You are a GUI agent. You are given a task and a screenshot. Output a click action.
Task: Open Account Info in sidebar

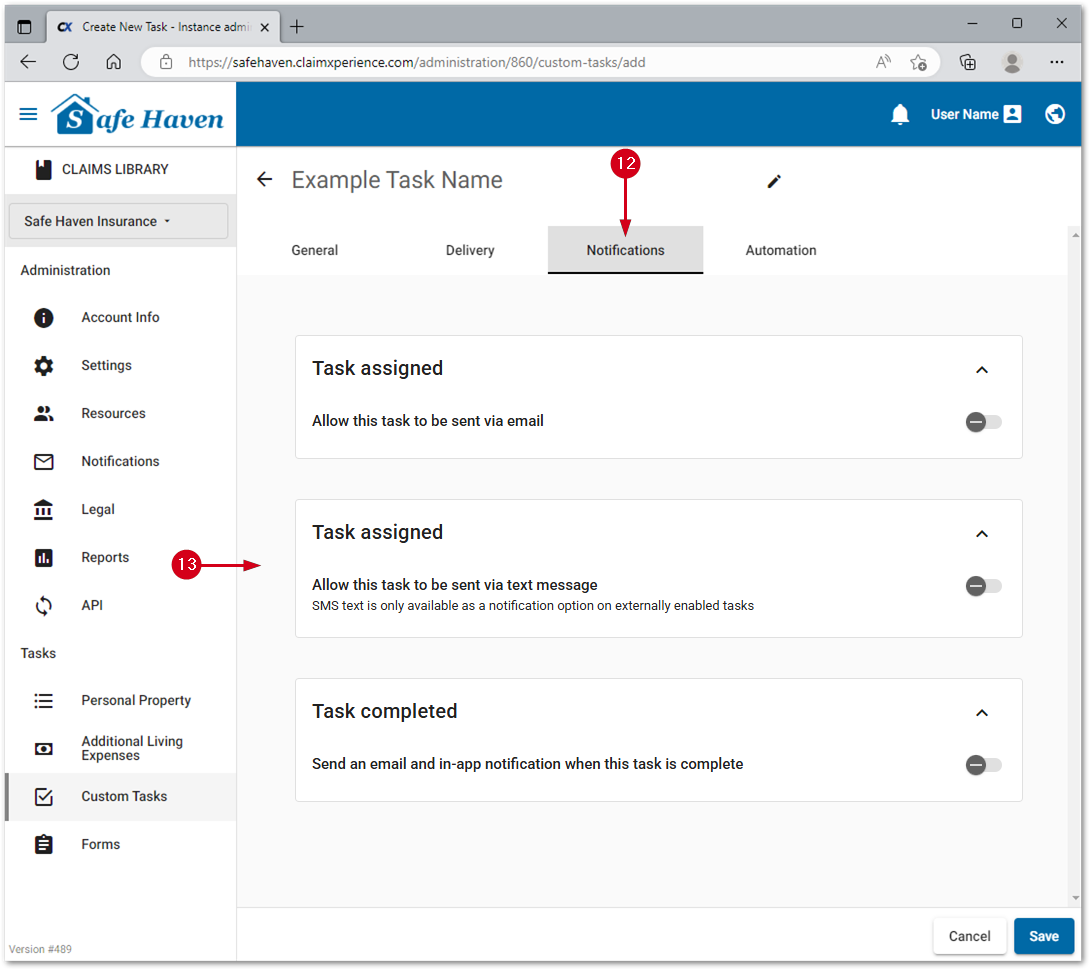tap(120, 317)
